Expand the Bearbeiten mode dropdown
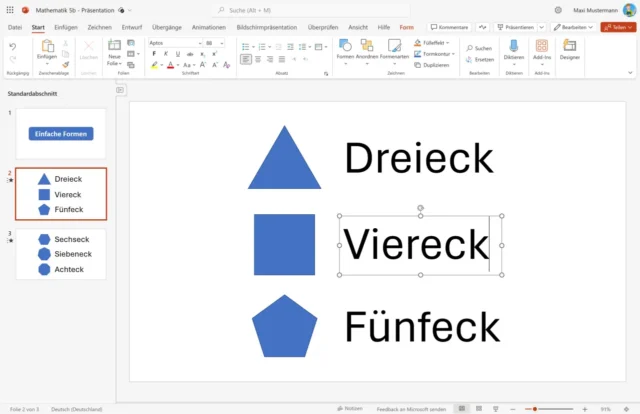Screen dimensions: 640x414 pos(575,27)
